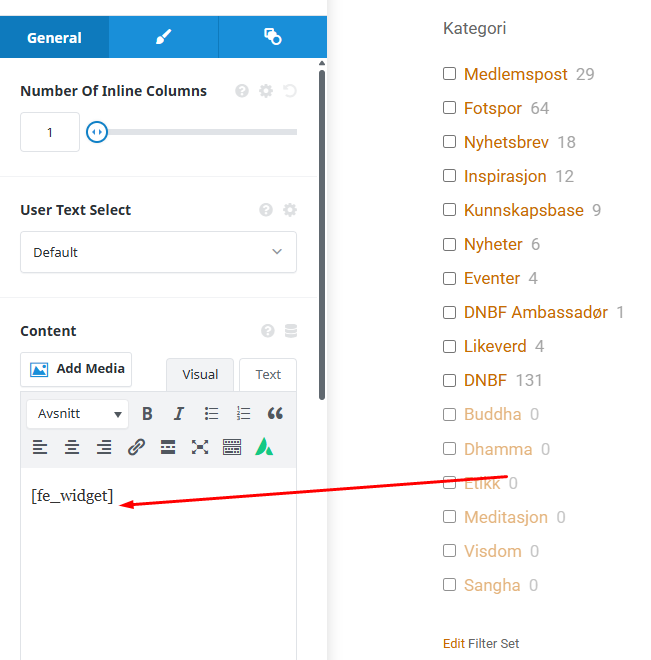Check the Nyheter category
Viewport: 651px width, 660px height.
(x=449, y=244)
